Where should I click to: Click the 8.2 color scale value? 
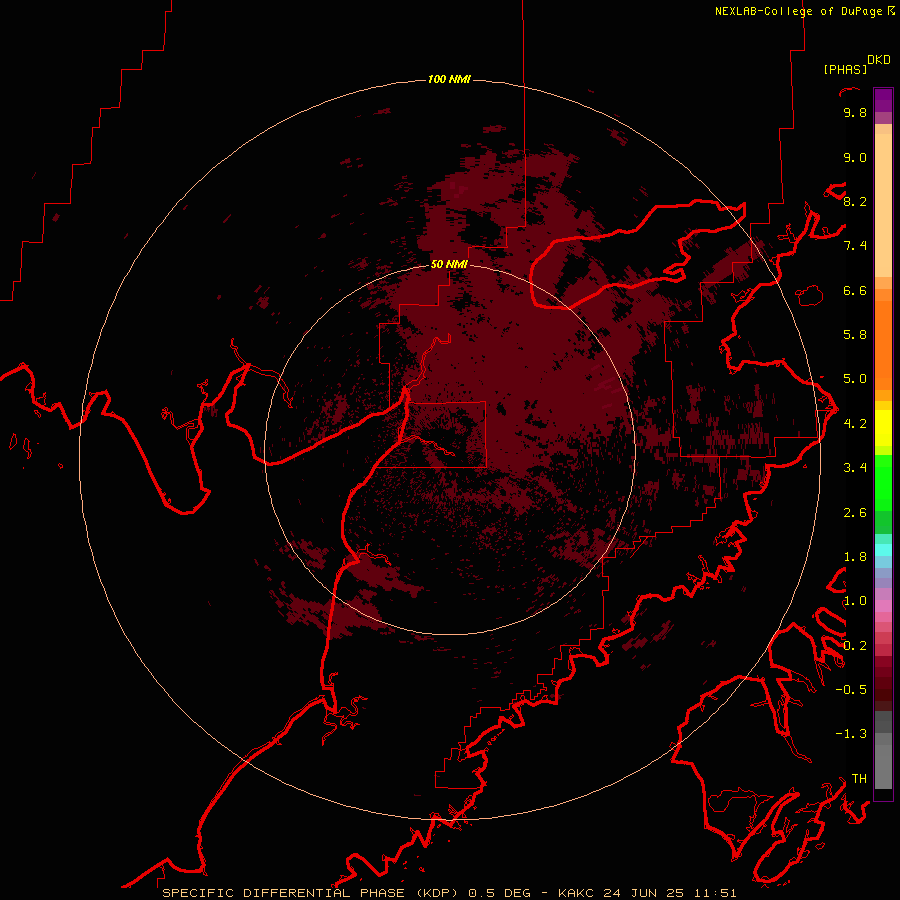pos(855,202)
